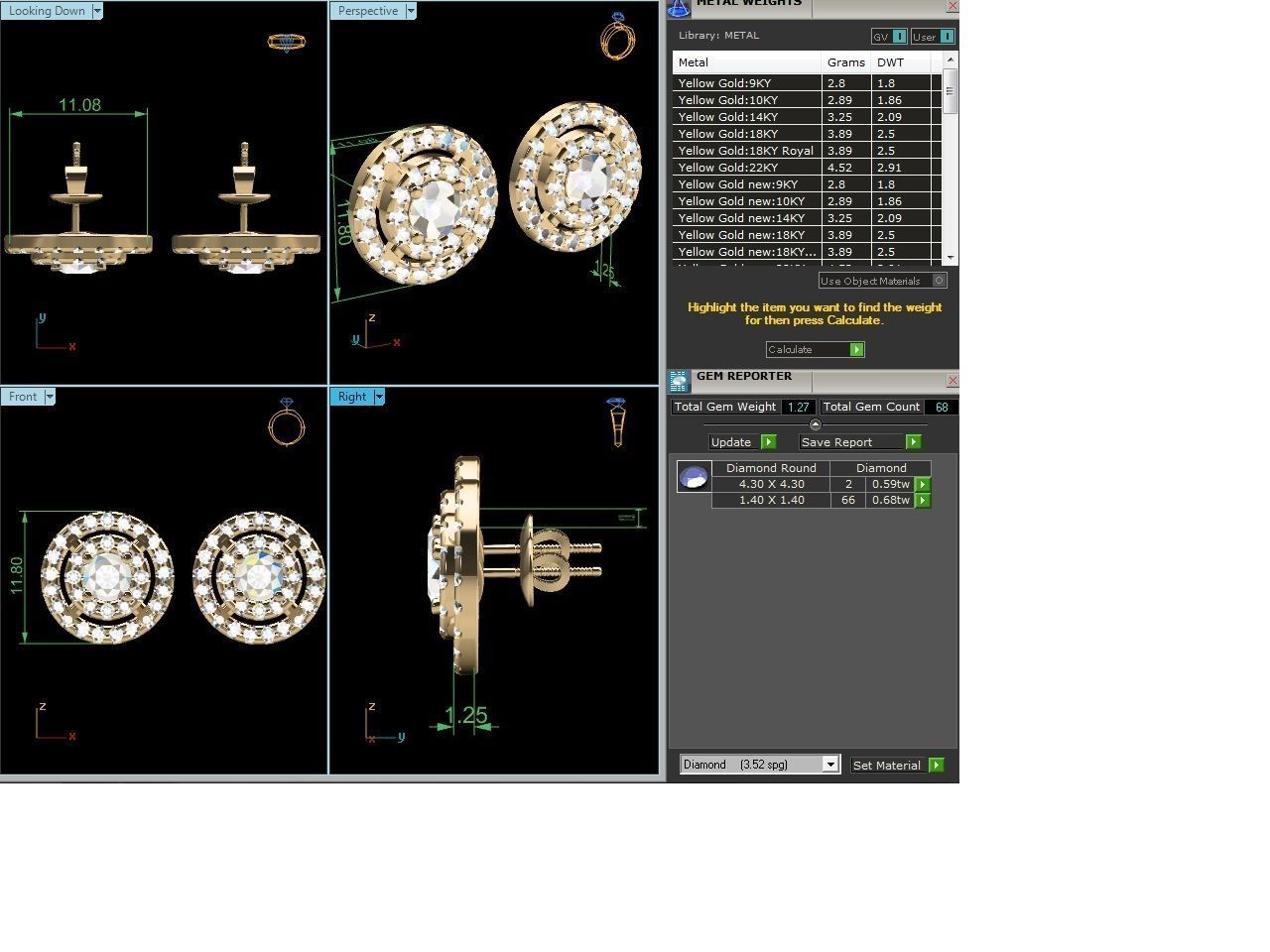Click green arrow next to Set Material
1270x952 pixels.
937,766
